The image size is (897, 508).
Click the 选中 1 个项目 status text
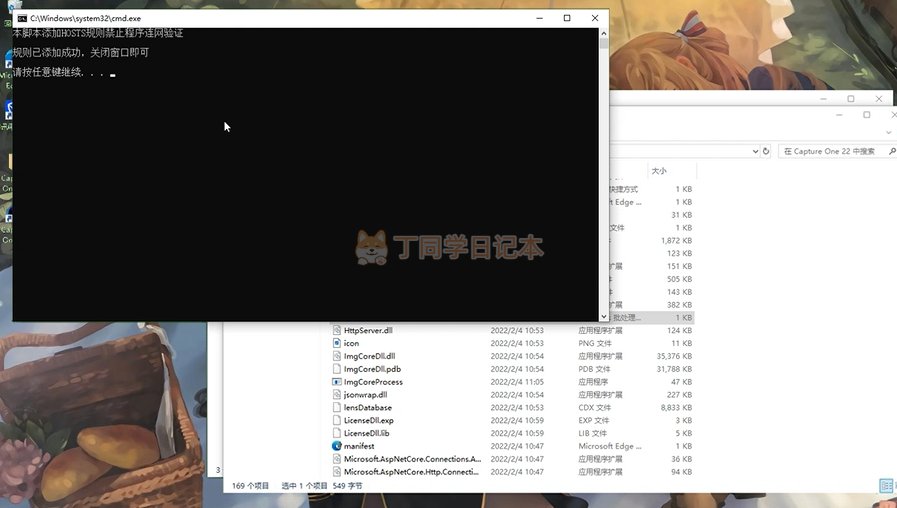(304, 486)
